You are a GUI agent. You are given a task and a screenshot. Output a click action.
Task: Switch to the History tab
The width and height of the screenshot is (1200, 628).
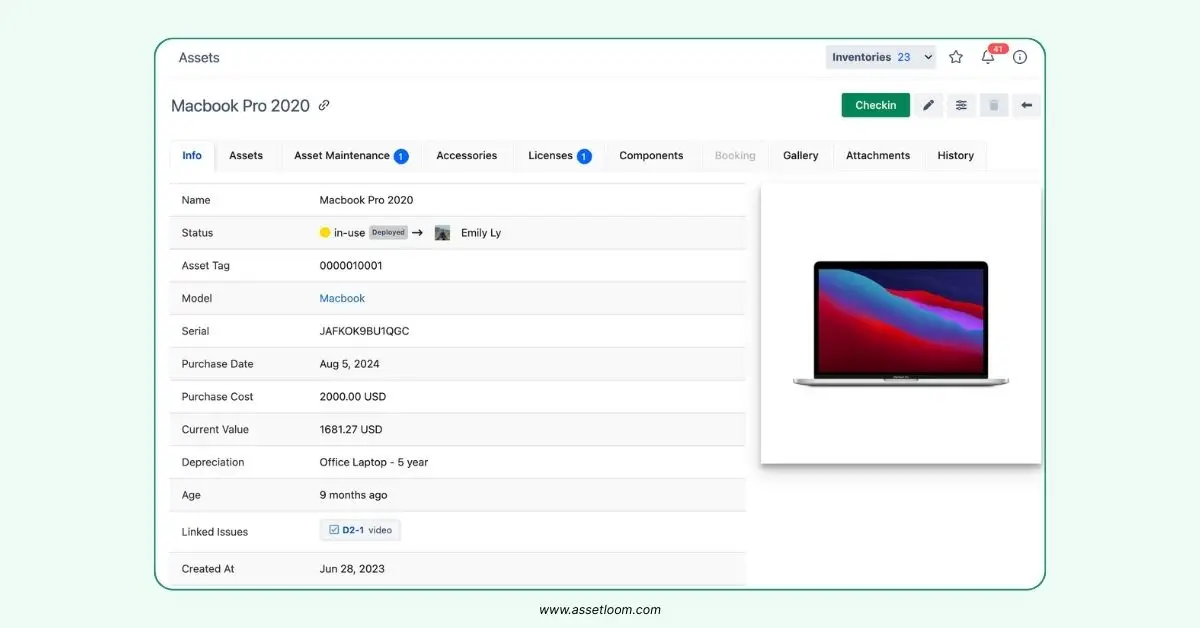tap(955, 155)
